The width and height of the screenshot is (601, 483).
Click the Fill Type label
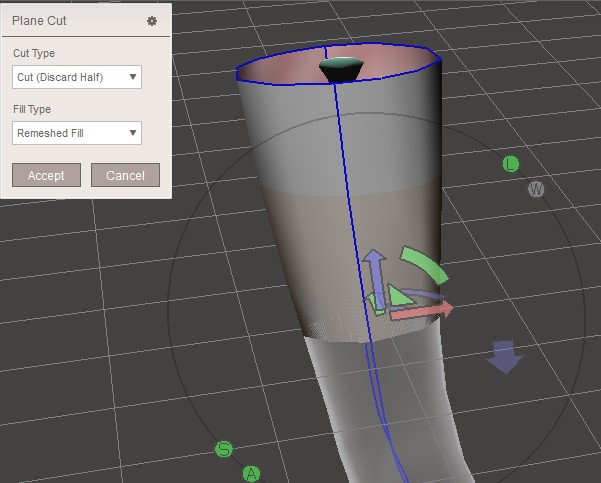[32, 109]
